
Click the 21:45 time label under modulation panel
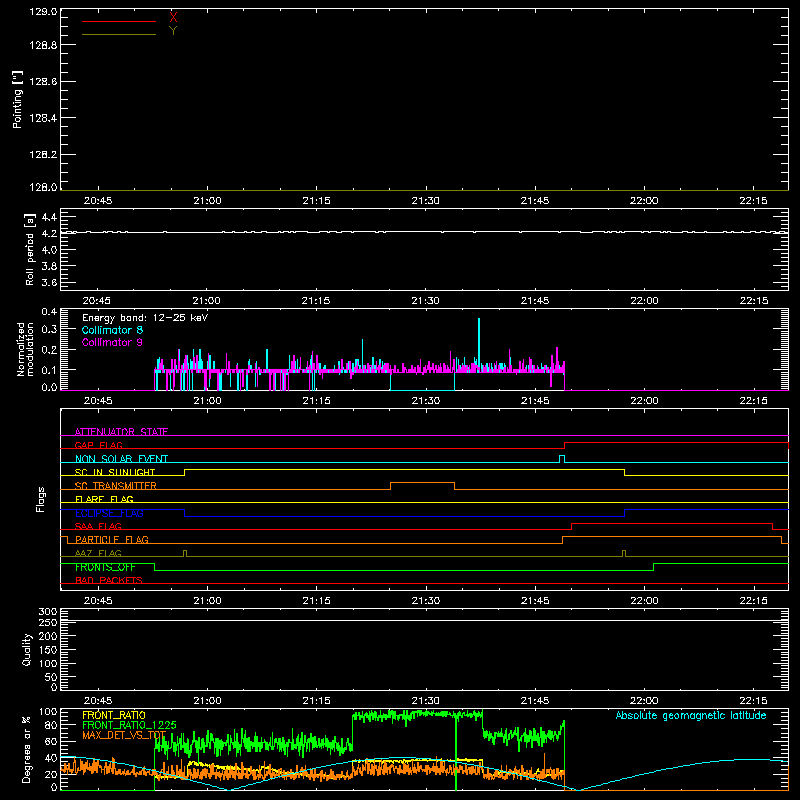tap(535, 401)
